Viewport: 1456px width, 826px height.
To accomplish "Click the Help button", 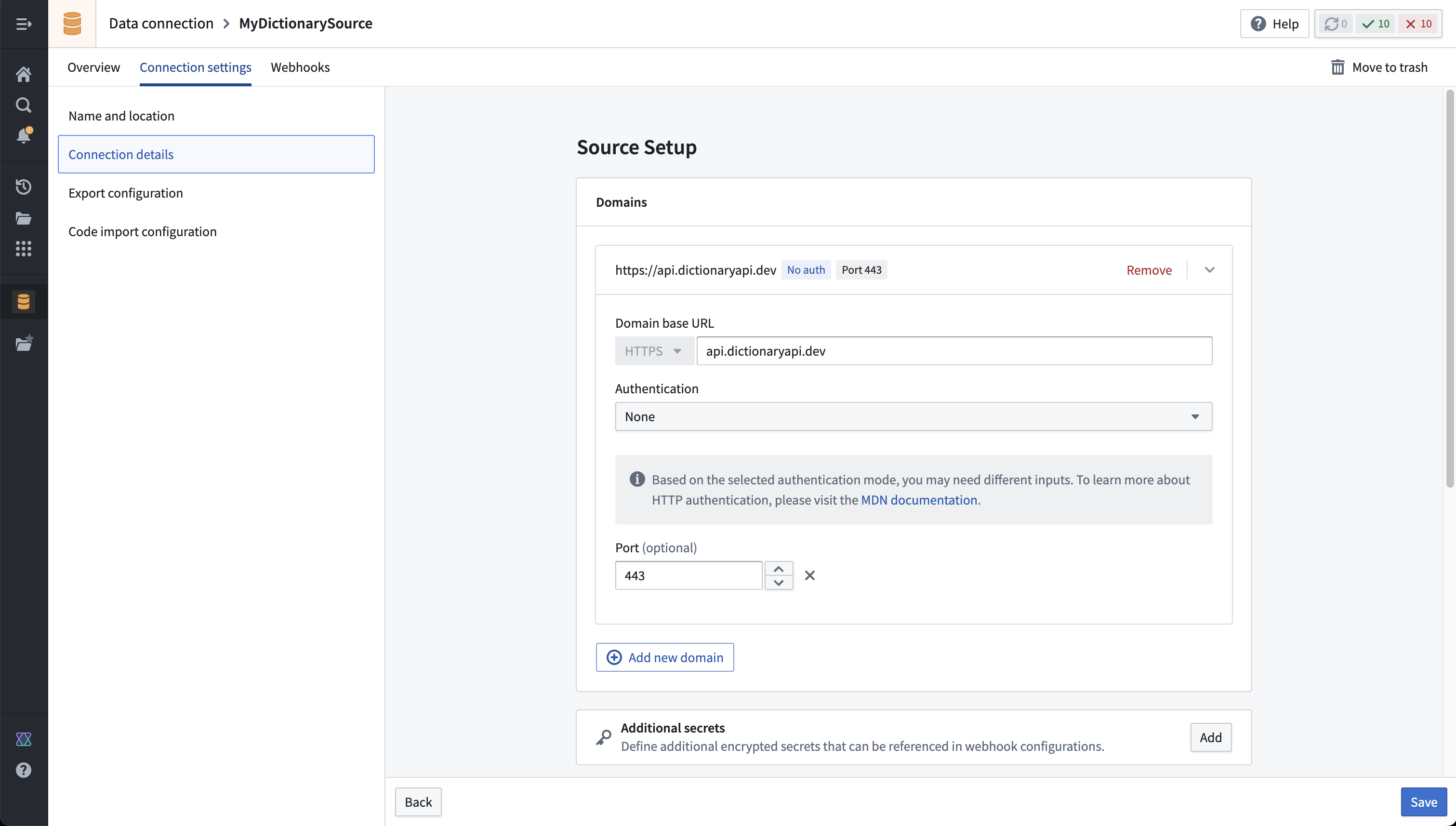I will (x=1274, y=24).
